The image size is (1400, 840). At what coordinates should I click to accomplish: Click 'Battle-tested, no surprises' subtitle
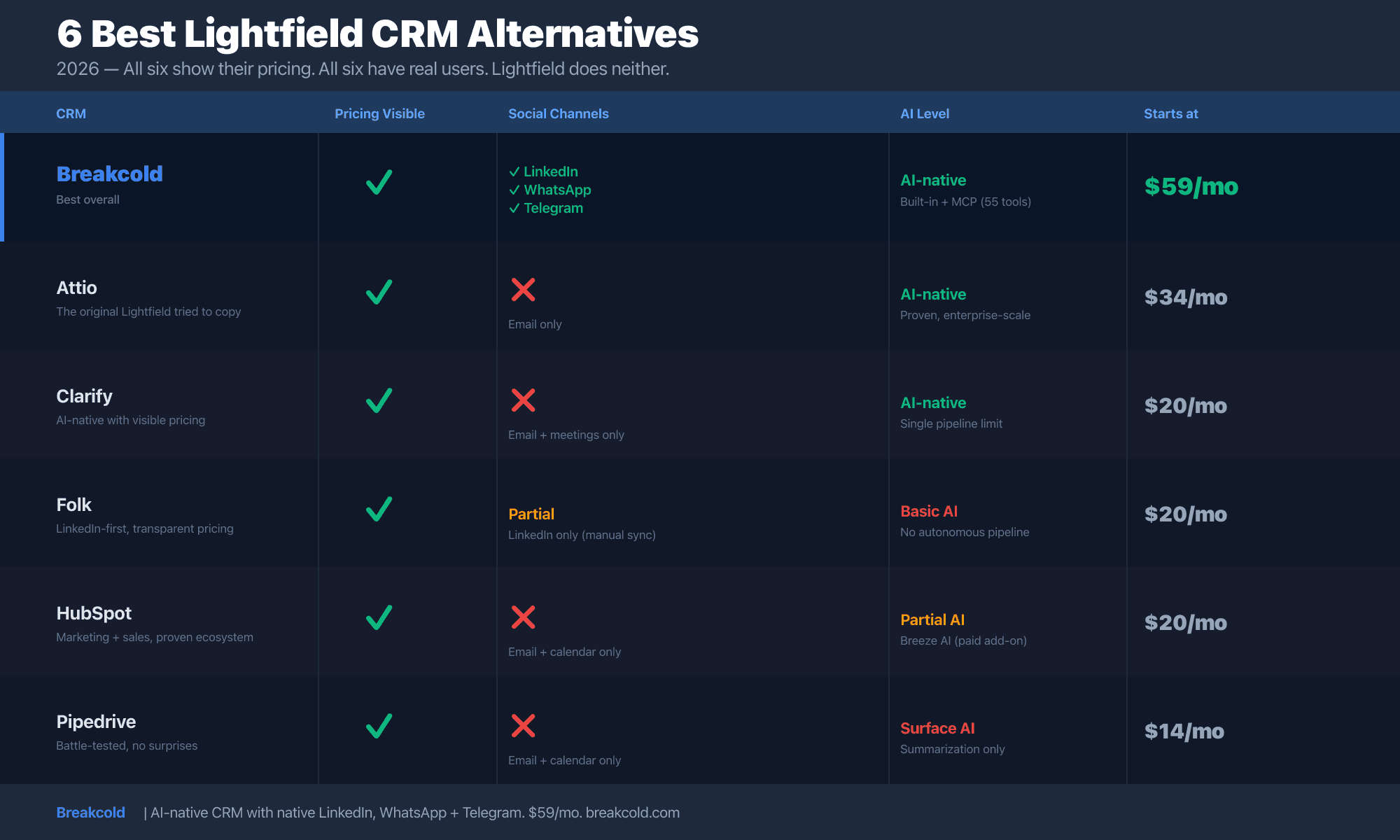[x=127, y=745]
